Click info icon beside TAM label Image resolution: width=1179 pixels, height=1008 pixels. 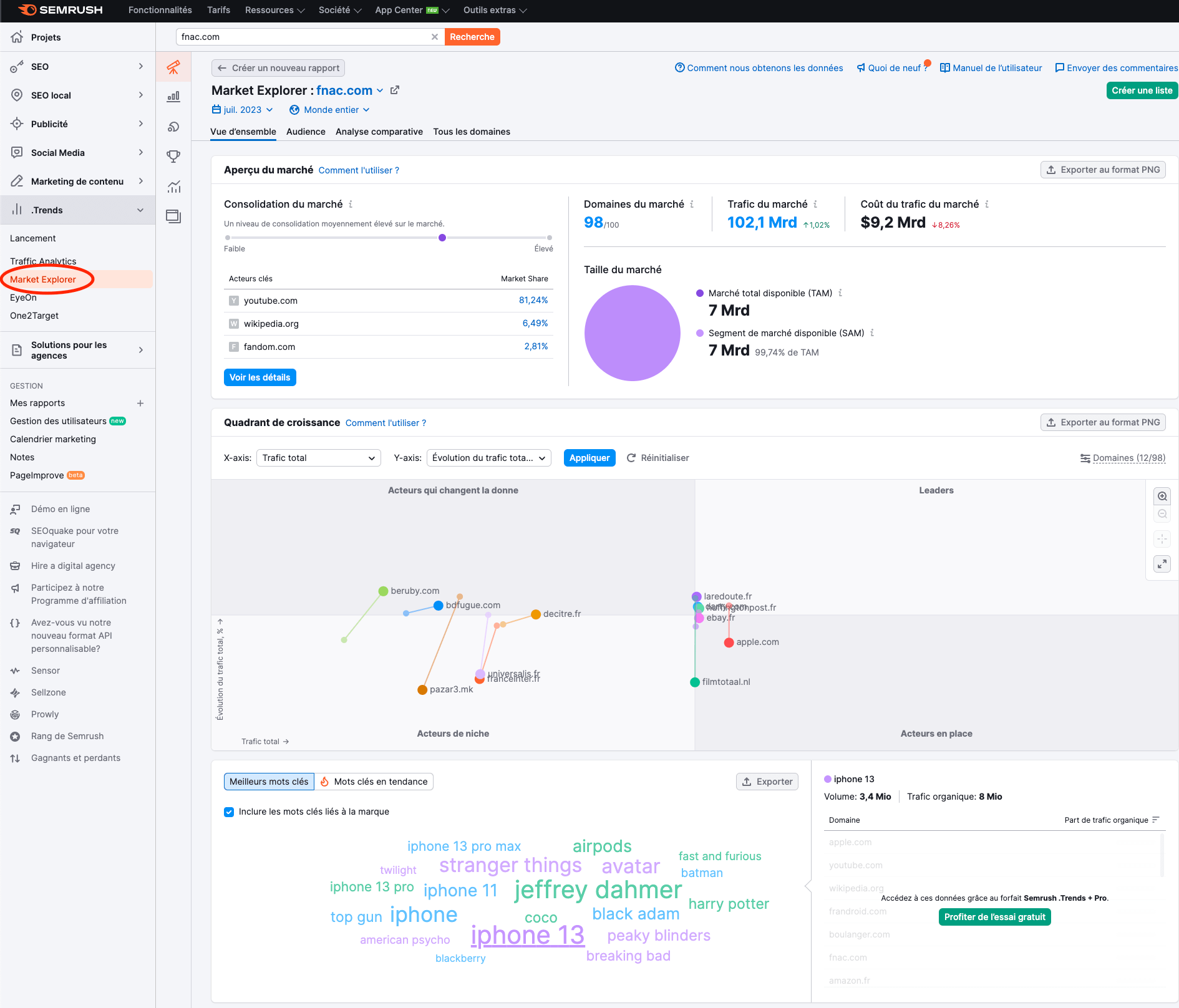tap(840, 293)
